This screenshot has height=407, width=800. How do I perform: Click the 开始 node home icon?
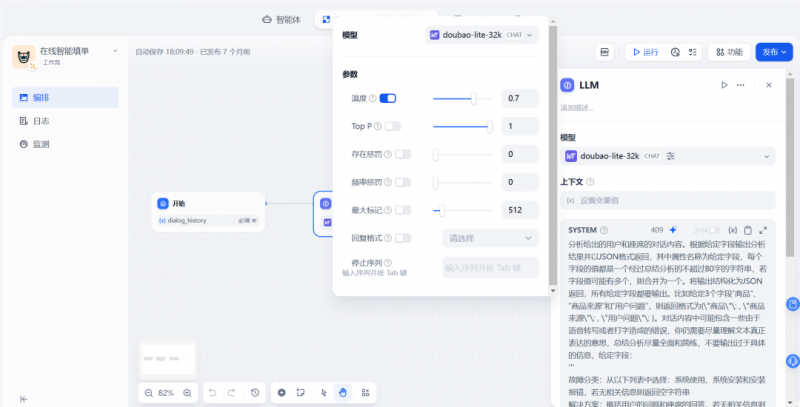(x=163, y=204)
